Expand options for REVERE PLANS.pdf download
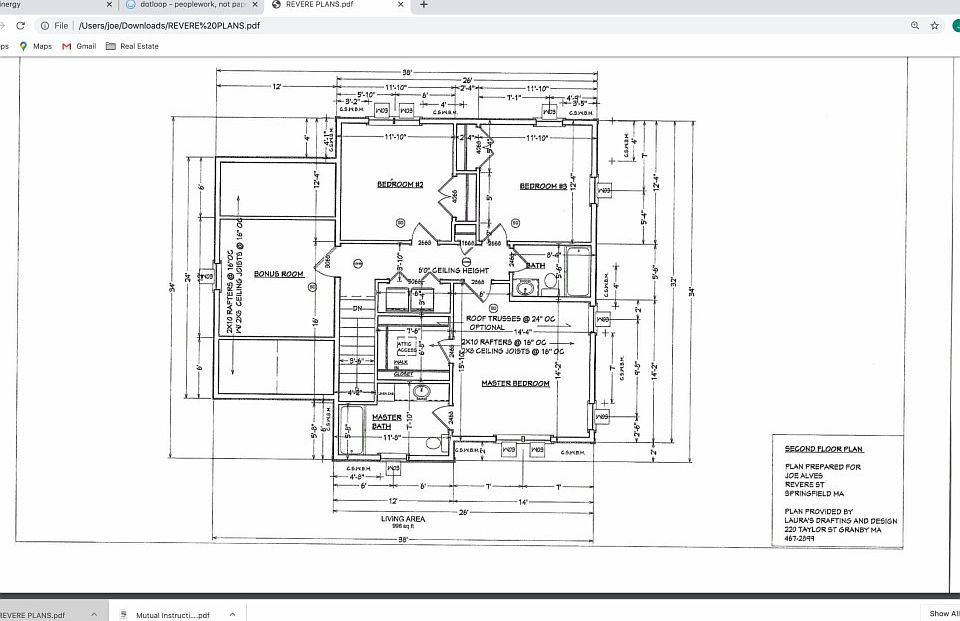The image size is (960, 621). click(94, 614)
